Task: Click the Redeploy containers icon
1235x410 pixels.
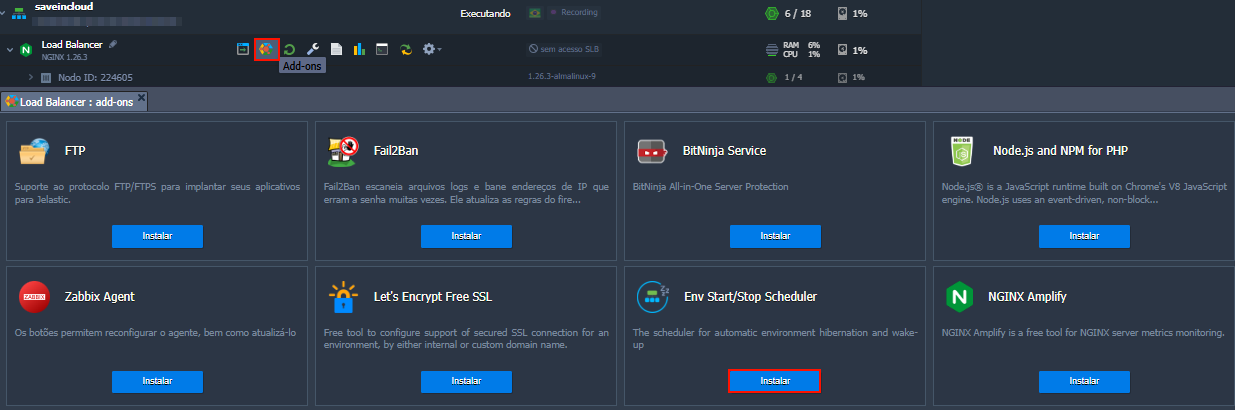Action: [x=406, y=49]
